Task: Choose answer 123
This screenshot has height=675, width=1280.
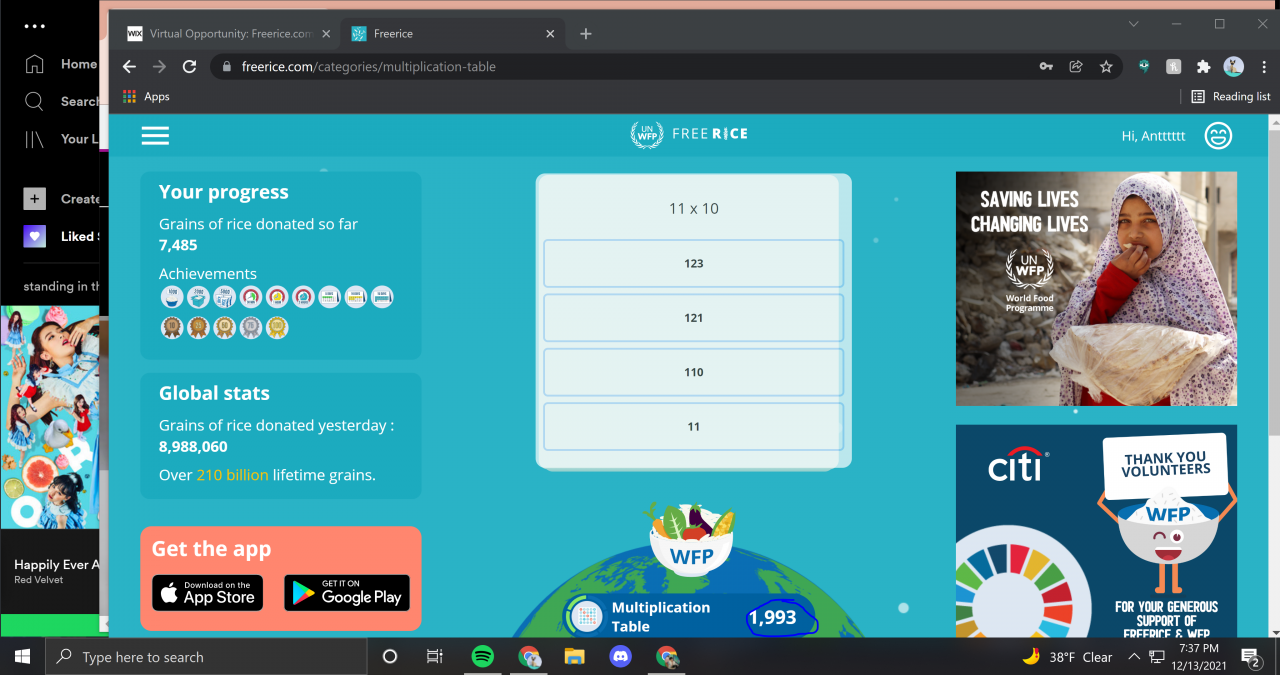Action: pyautogui.click(x=694, y=264)
